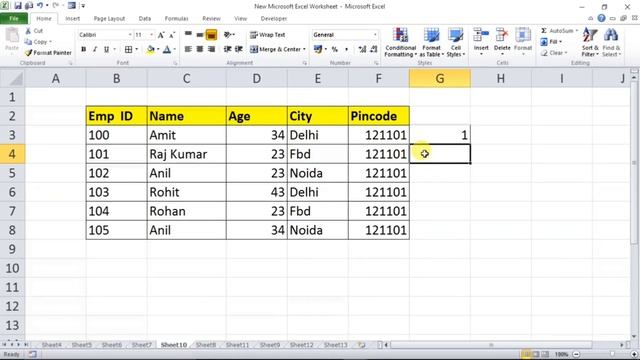Click the Cut icon in Clipboard group

(x=28, y=31)
